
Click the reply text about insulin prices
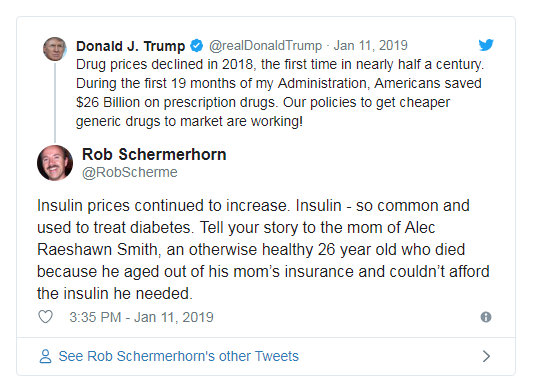[263, 250]
